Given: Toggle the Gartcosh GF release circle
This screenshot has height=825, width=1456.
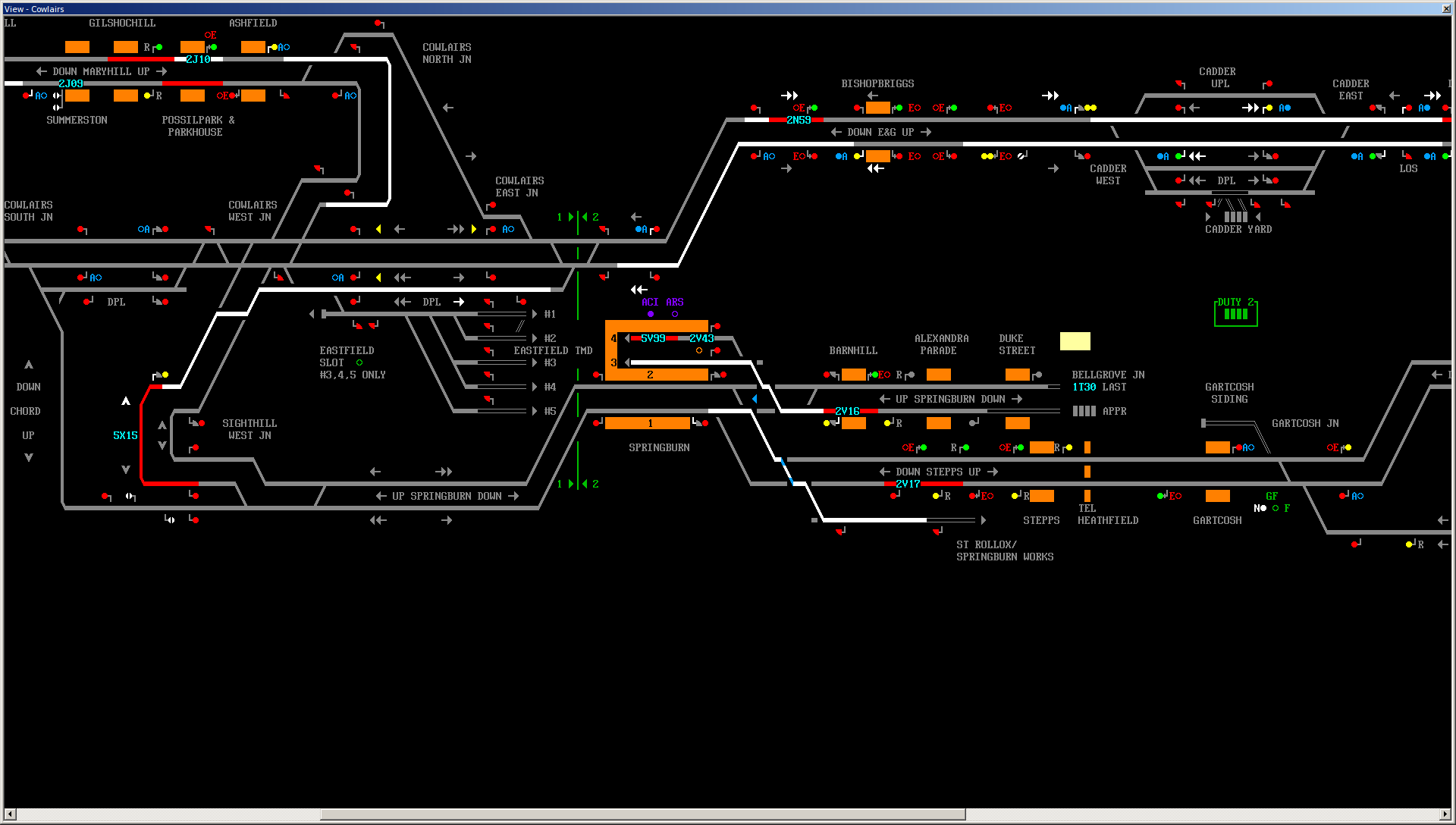Looking at the screenshot, I should point(1276,508).
